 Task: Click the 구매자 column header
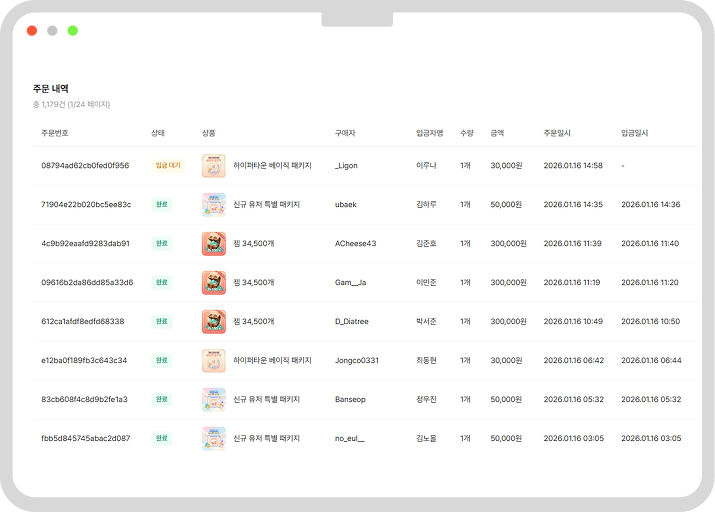(x=345, y=132)
